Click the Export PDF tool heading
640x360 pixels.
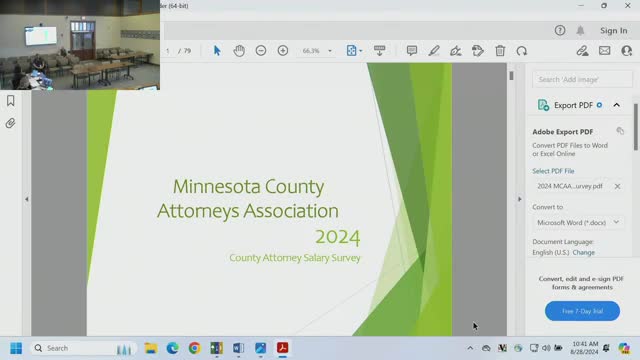[x=573, y=105]
